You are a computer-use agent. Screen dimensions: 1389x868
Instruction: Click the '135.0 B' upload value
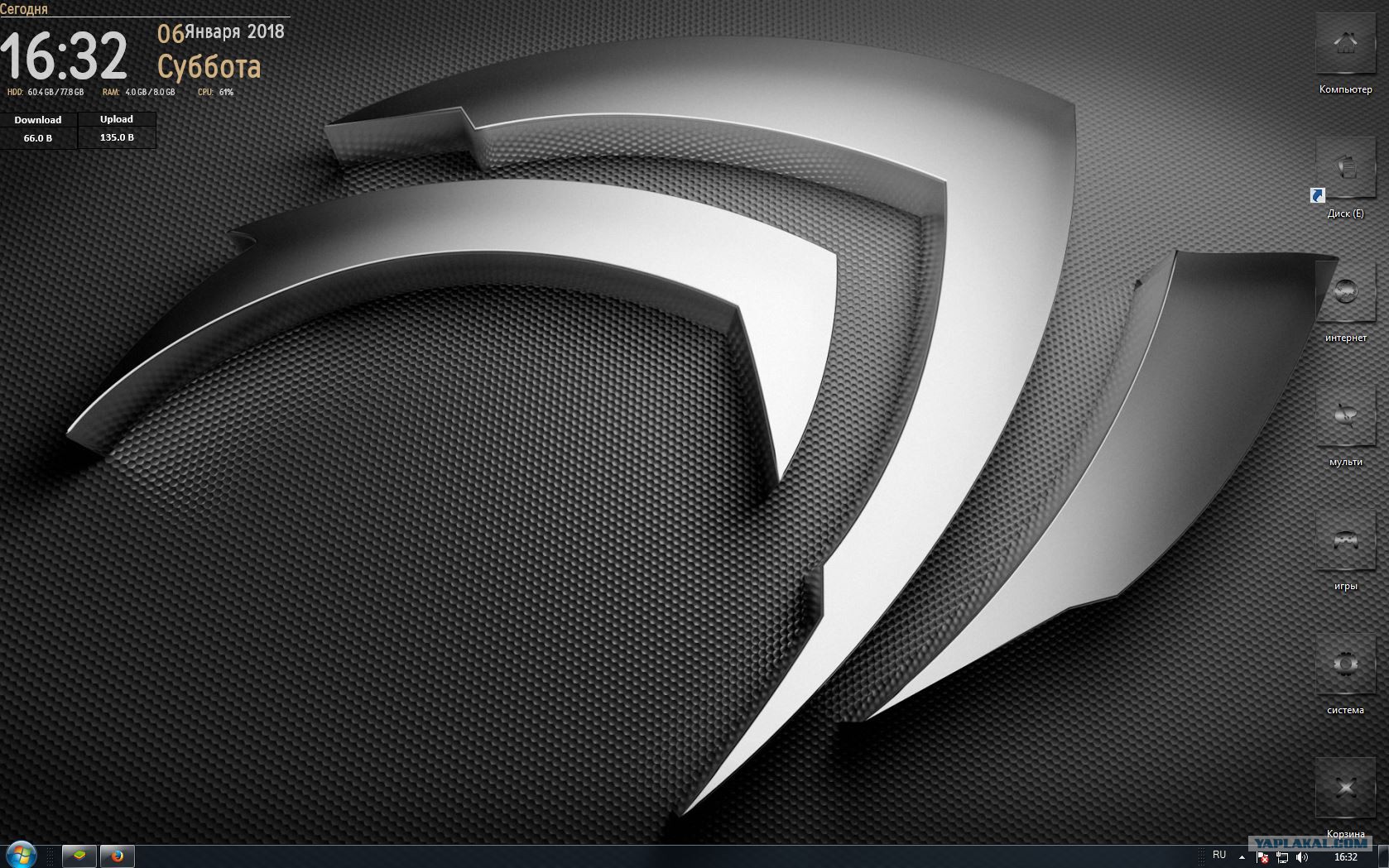tap(117, 137)
